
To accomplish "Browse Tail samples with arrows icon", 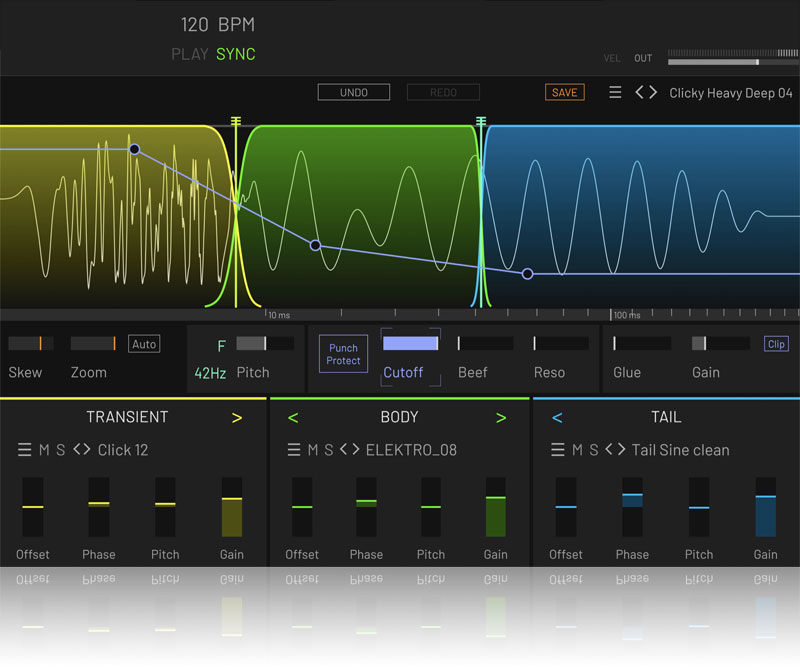I will click(615, 450).
